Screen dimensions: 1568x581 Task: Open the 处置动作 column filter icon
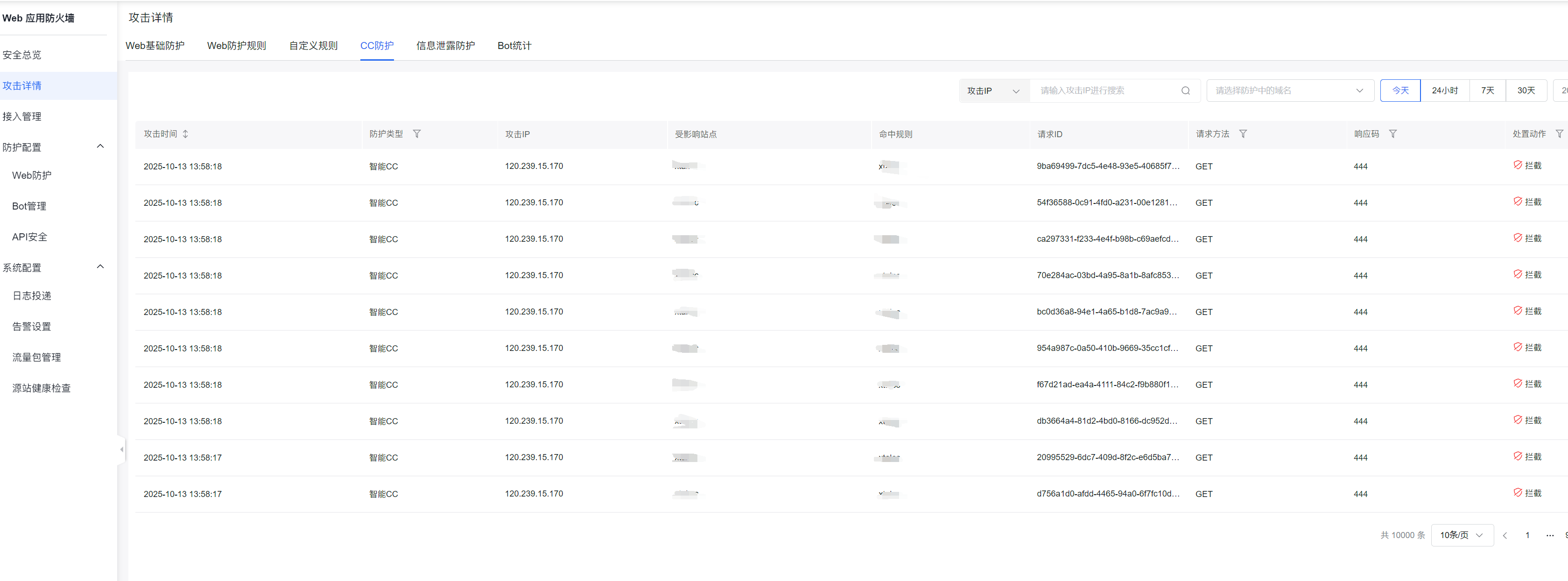click(x=1558, y=134)
